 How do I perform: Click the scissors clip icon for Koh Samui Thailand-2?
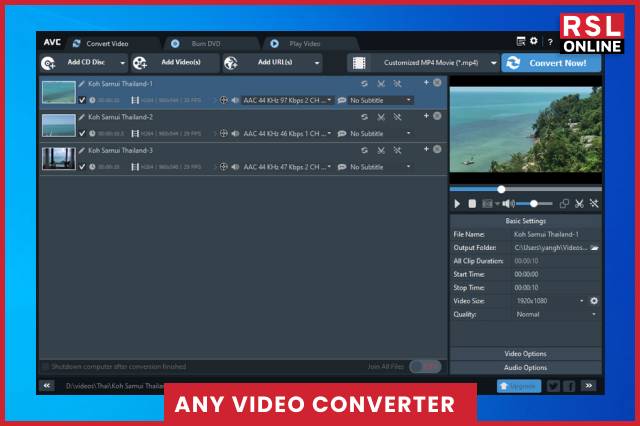pos(381,117)
